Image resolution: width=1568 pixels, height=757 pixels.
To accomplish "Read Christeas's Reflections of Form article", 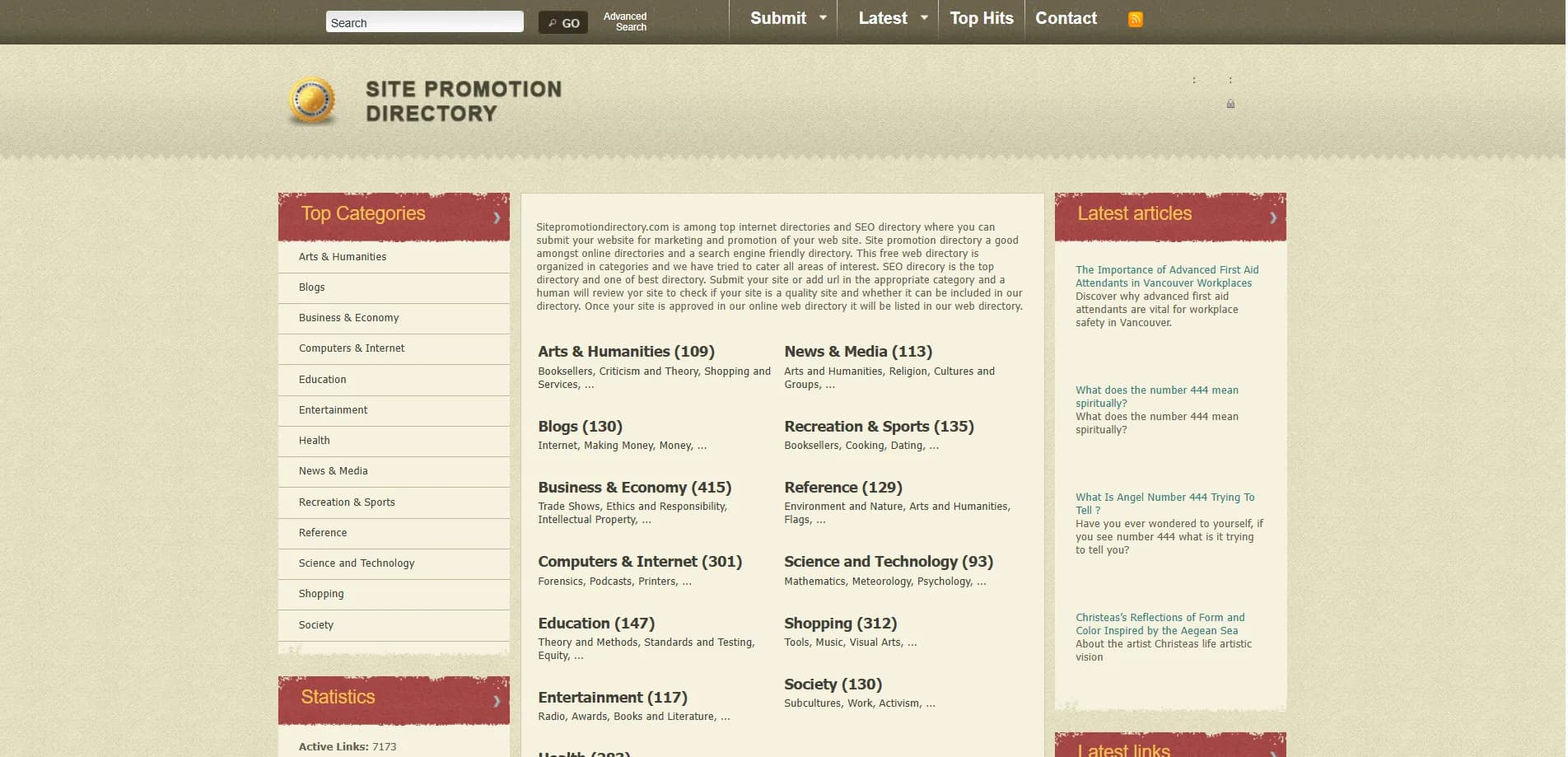I will pos(1160,624).
